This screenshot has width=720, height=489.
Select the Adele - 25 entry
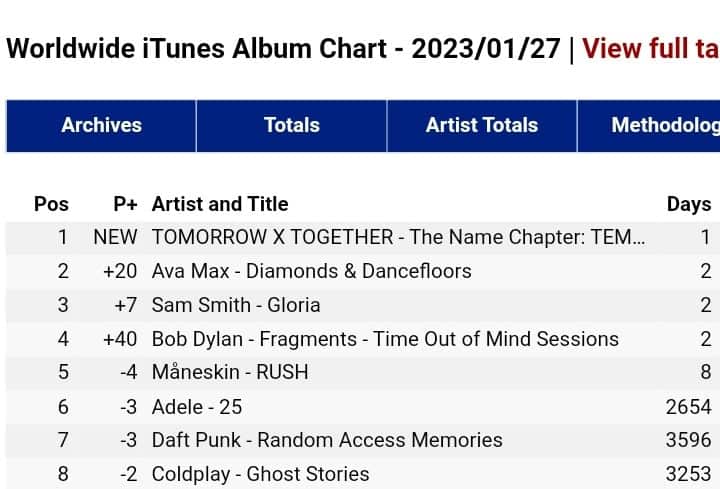[197, 406]
